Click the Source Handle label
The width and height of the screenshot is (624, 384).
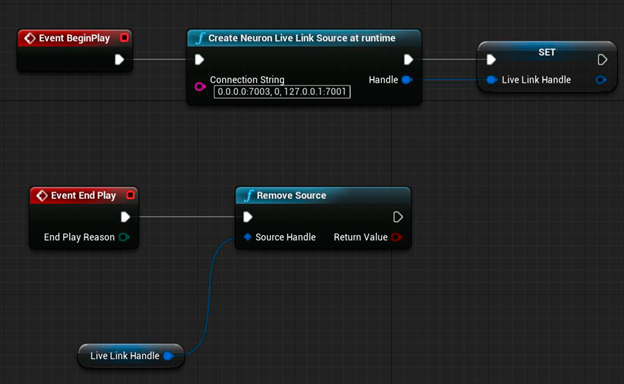(x=285, y=237)
